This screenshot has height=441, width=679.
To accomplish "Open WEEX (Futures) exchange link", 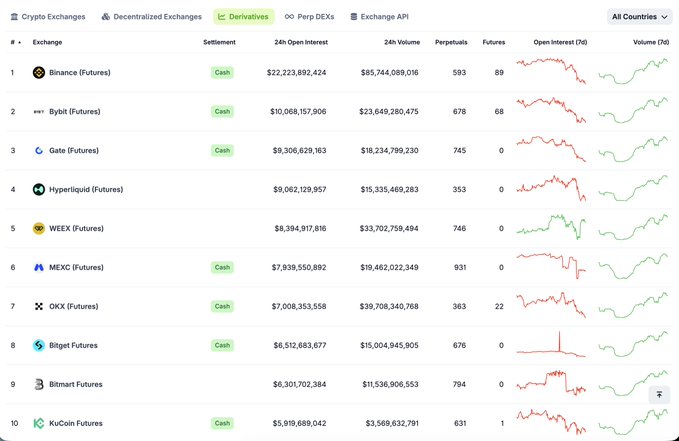I will [x=76, y=228].
